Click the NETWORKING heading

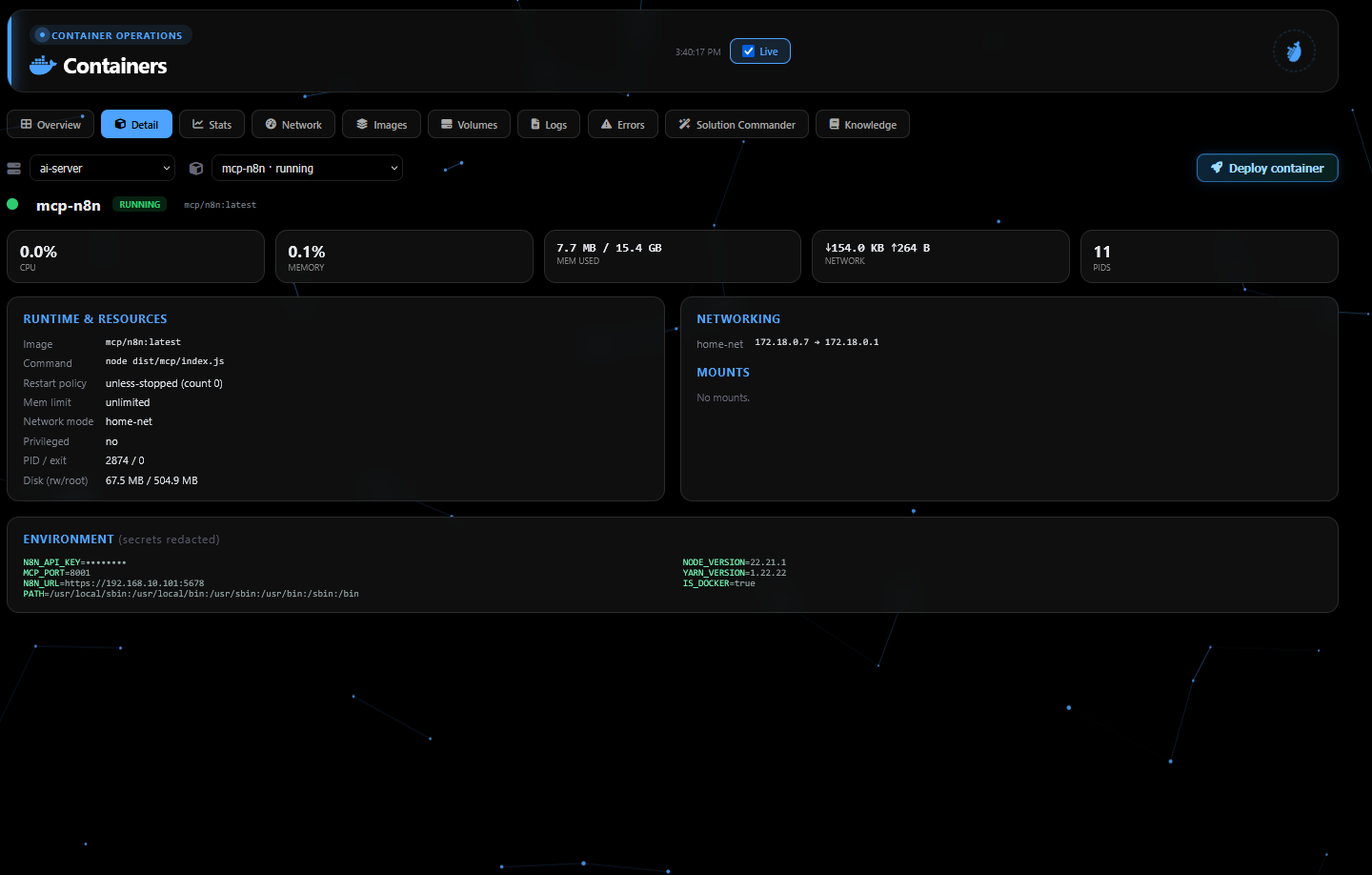click(738, 319)
